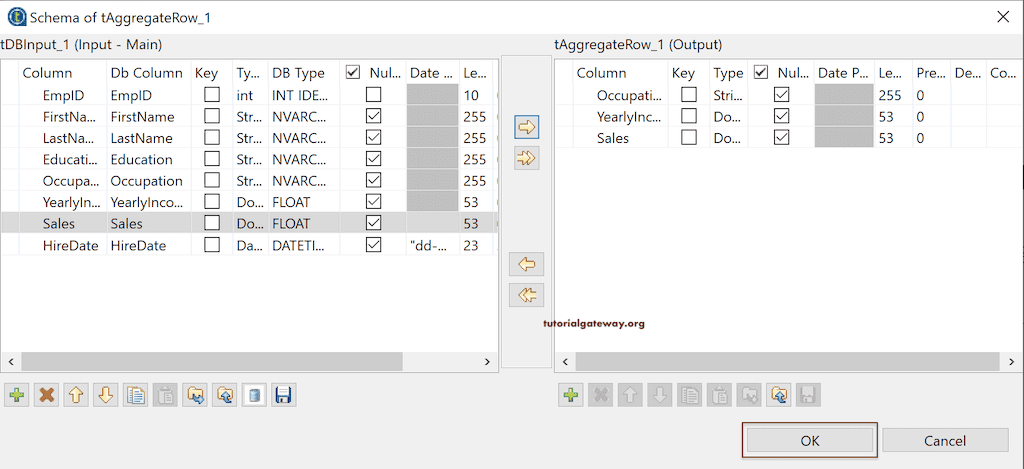Image resolution: width=1024 pixels, height=469 pixels.
Task: Click Column header in output table
Action: coord(620,73)
